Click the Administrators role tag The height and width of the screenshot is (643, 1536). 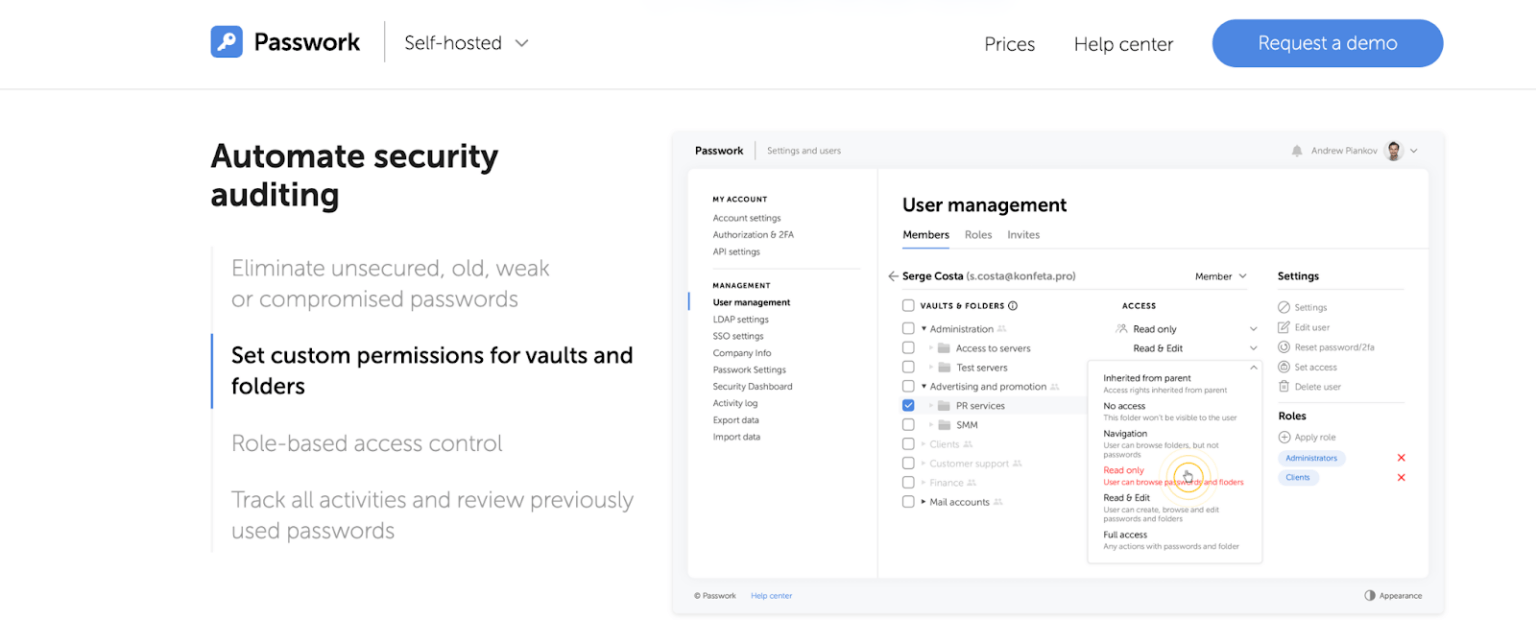point(1311,458)
